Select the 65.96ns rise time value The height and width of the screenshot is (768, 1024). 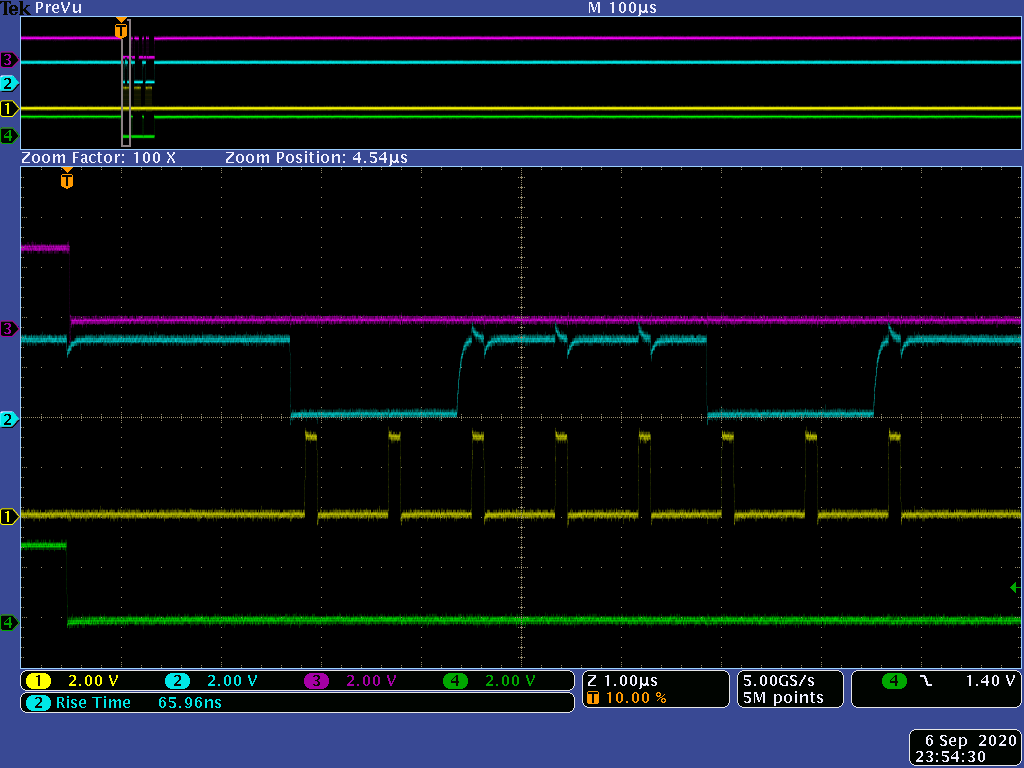pyautogui.click(x=190, y=703)
